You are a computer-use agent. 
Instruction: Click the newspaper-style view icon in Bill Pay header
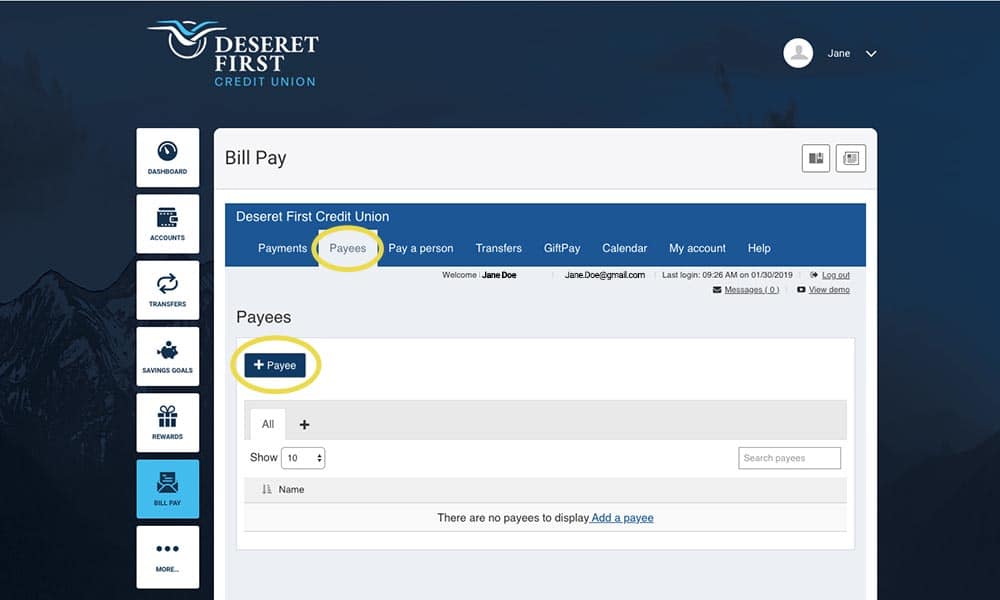[851, 158]
